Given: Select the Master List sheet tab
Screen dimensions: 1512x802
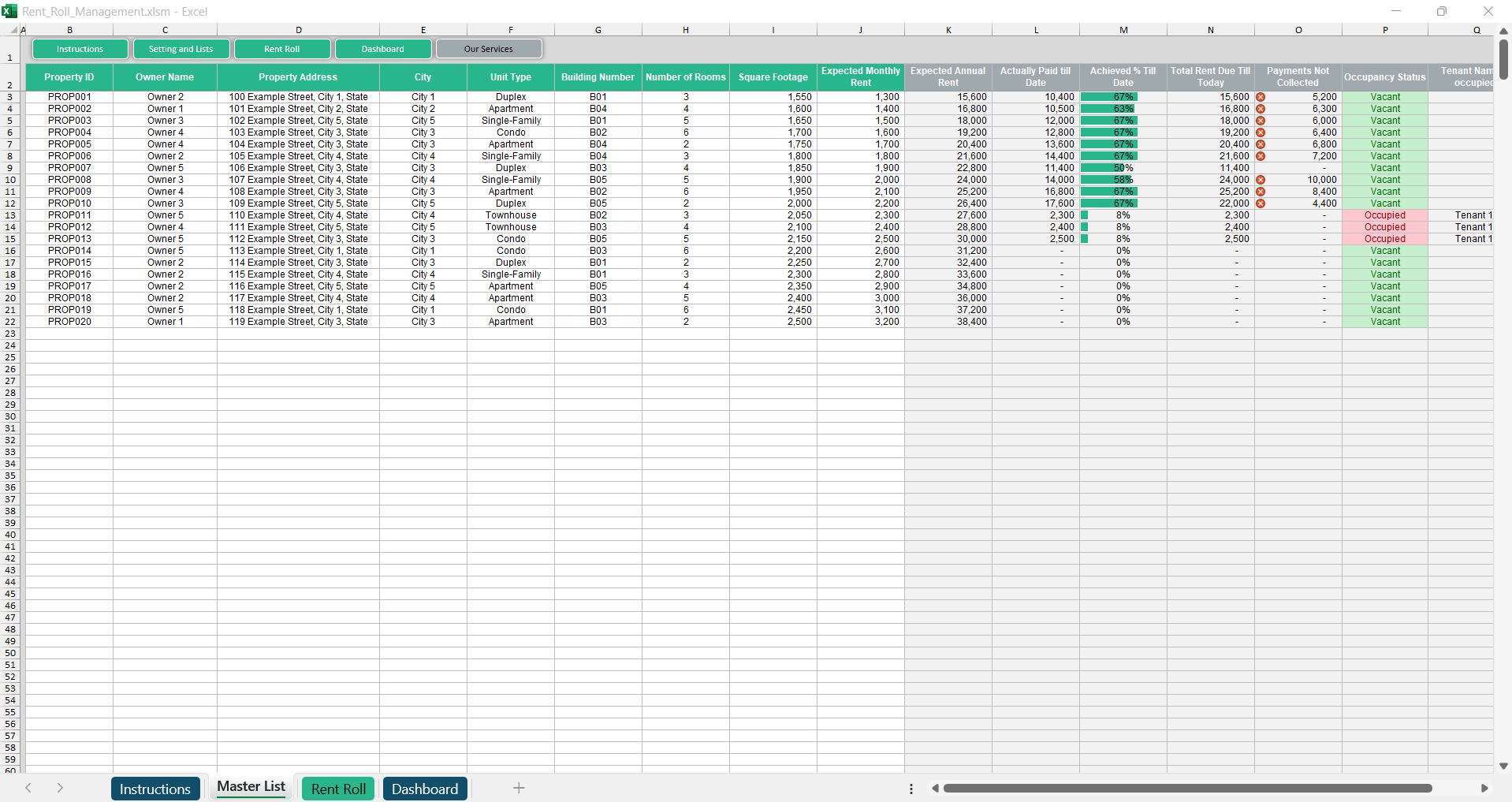Looking at the screenshot, I should (x=251, y=786).
